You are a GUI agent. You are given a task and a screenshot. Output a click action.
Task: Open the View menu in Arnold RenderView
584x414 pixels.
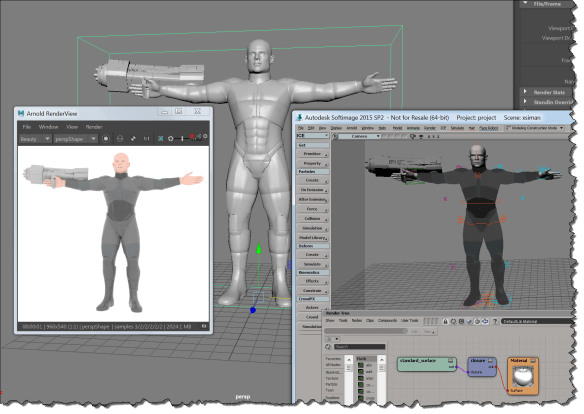tap(72, 127)
